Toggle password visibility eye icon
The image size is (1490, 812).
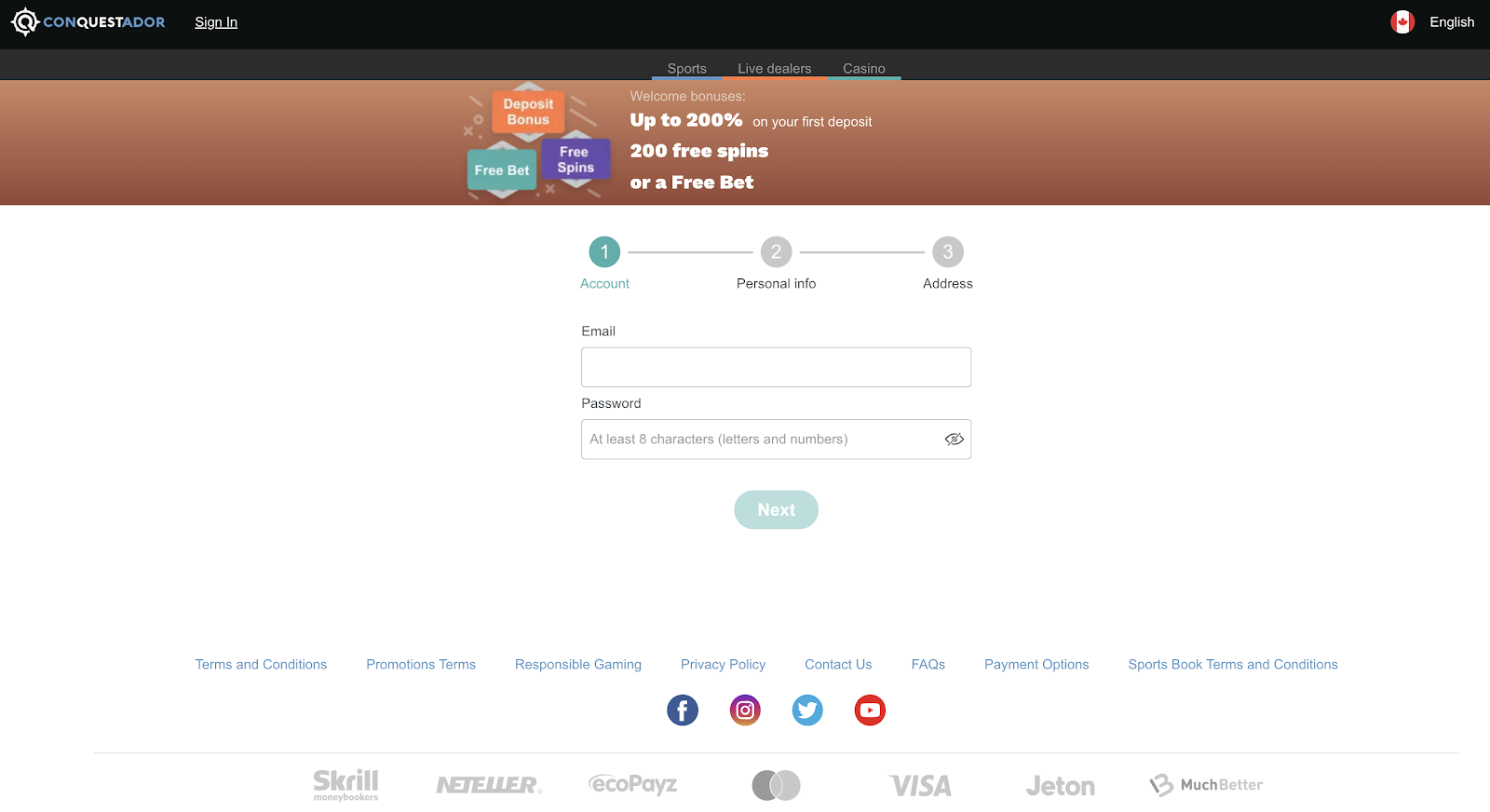tap(954, 440)
